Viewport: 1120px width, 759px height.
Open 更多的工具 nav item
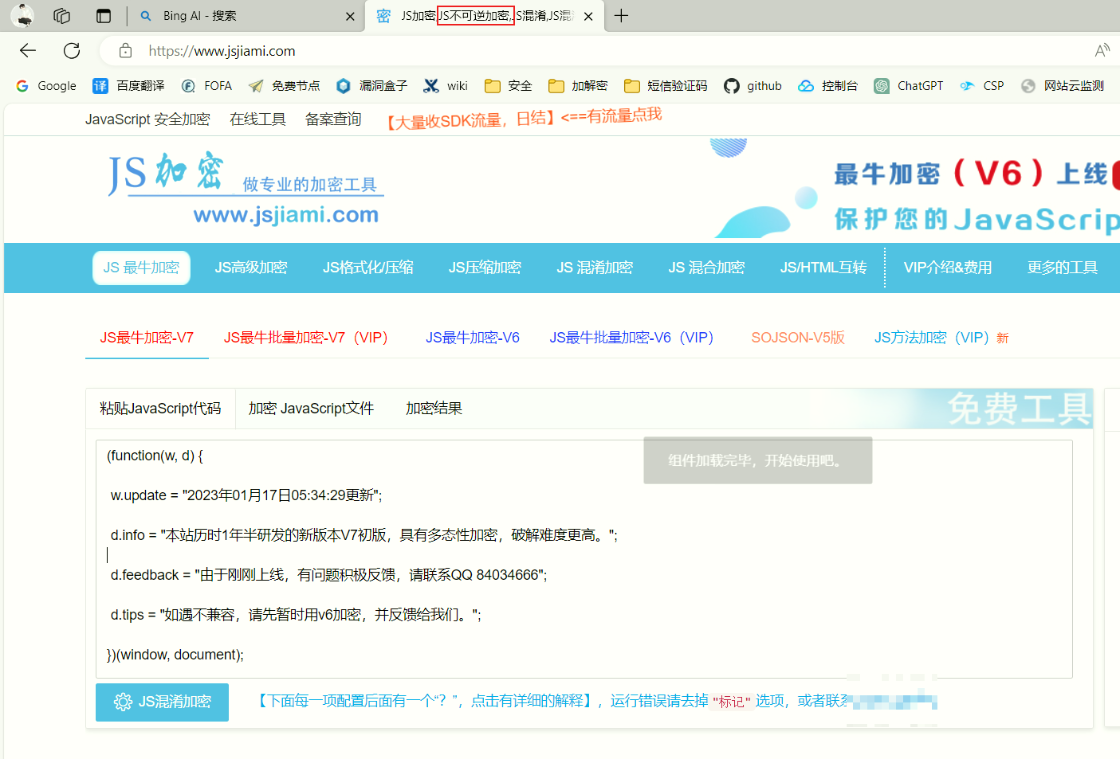tap(1062, 268)
